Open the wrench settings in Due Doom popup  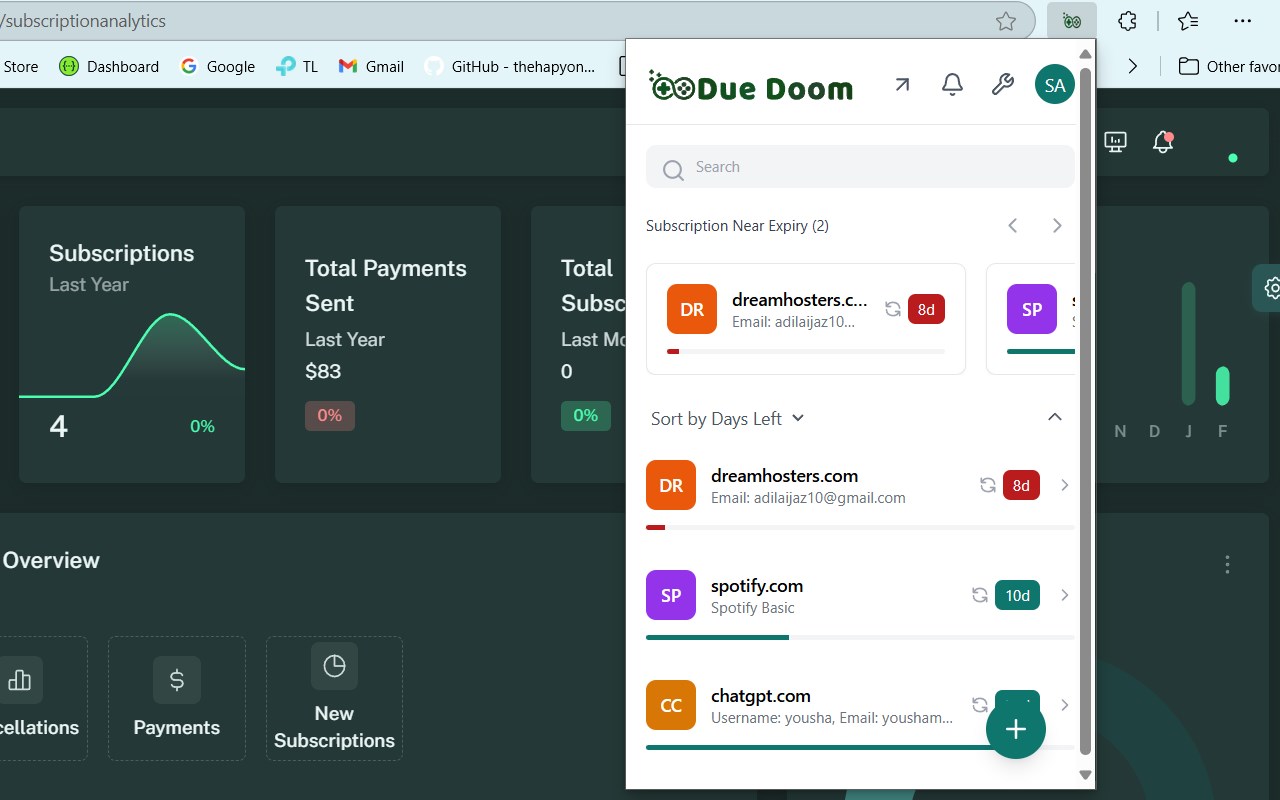pos(1002,85)
